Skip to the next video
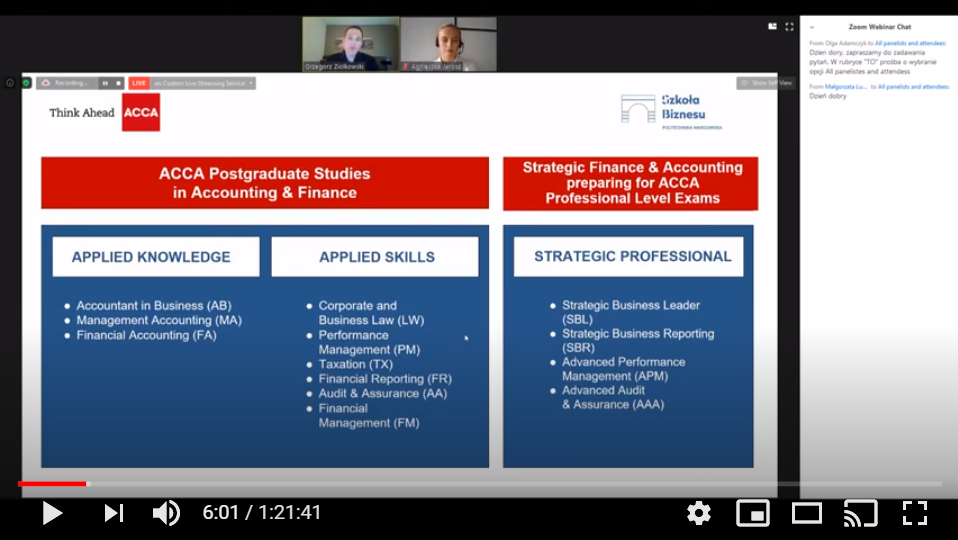958x540 pixels. tap(114, 513)
